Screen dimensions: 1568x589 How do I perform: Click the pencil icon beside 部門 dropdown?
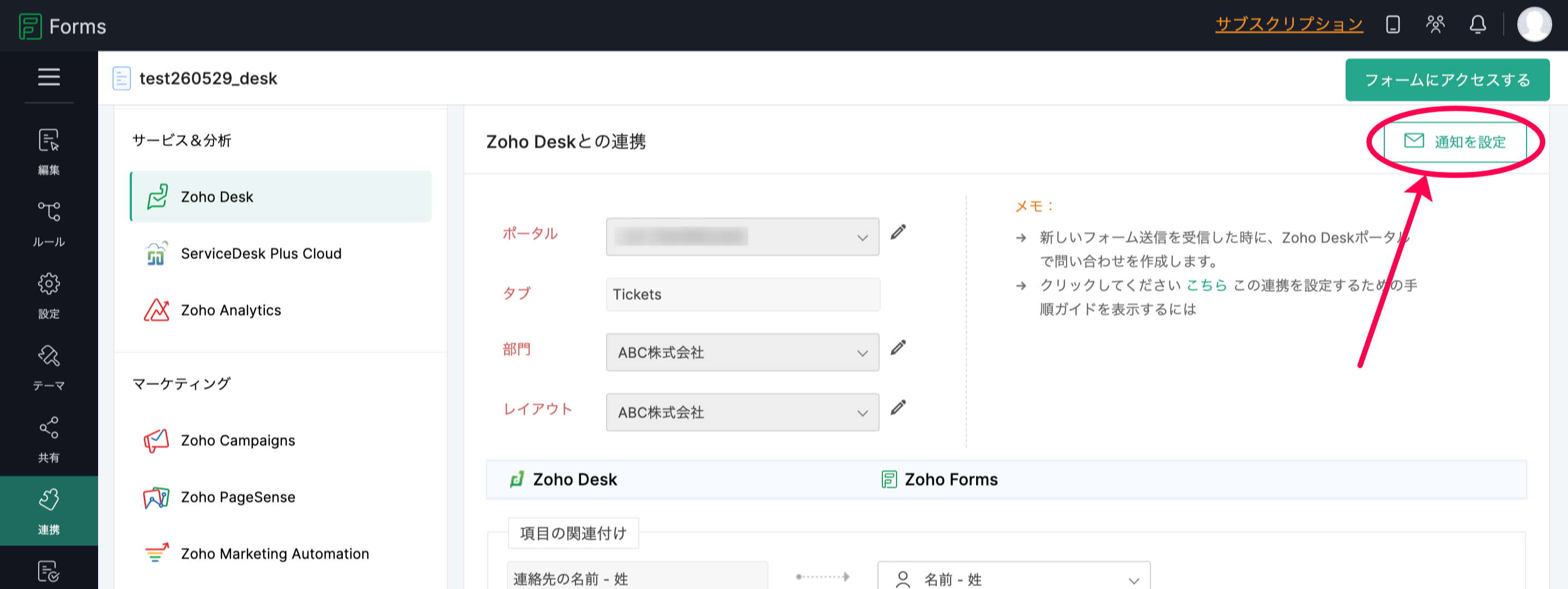[x=898, y=348]
